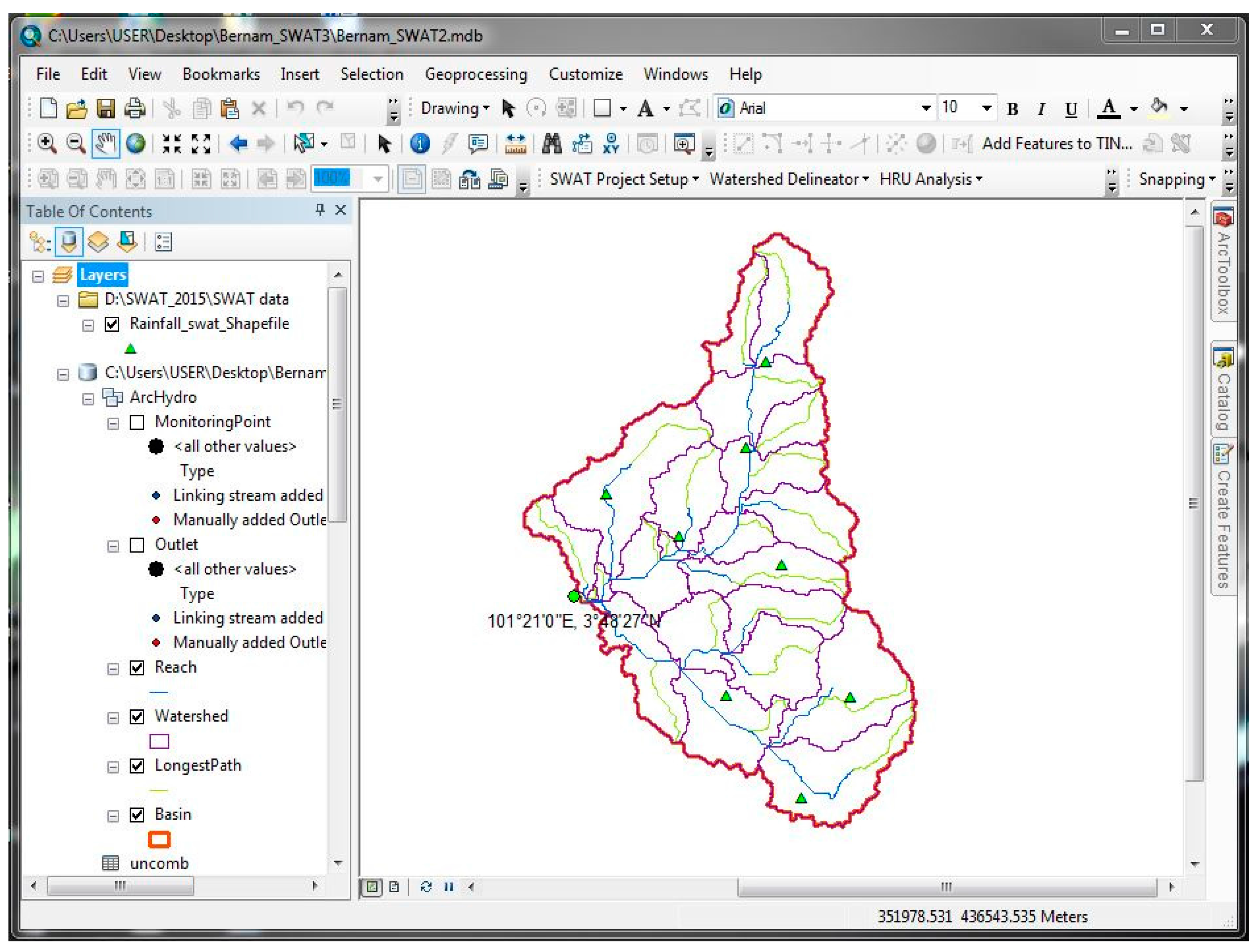The height and width of the screenshot is (952, 1257).
Task: Uncheck the Rainfall_swat_Shapefile layer
Action: (112, 325)
